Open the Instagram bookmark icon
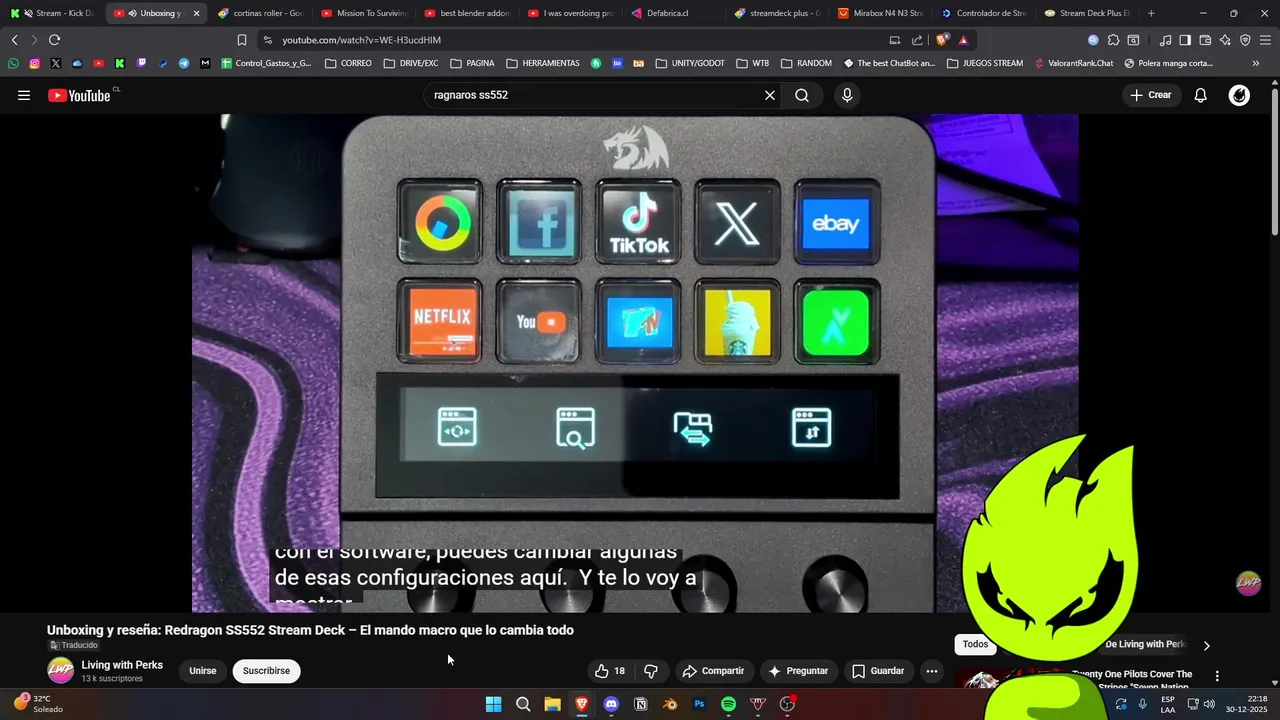Image resolution: width=1280 pixels, height=720 pixels. coord(34,63)
